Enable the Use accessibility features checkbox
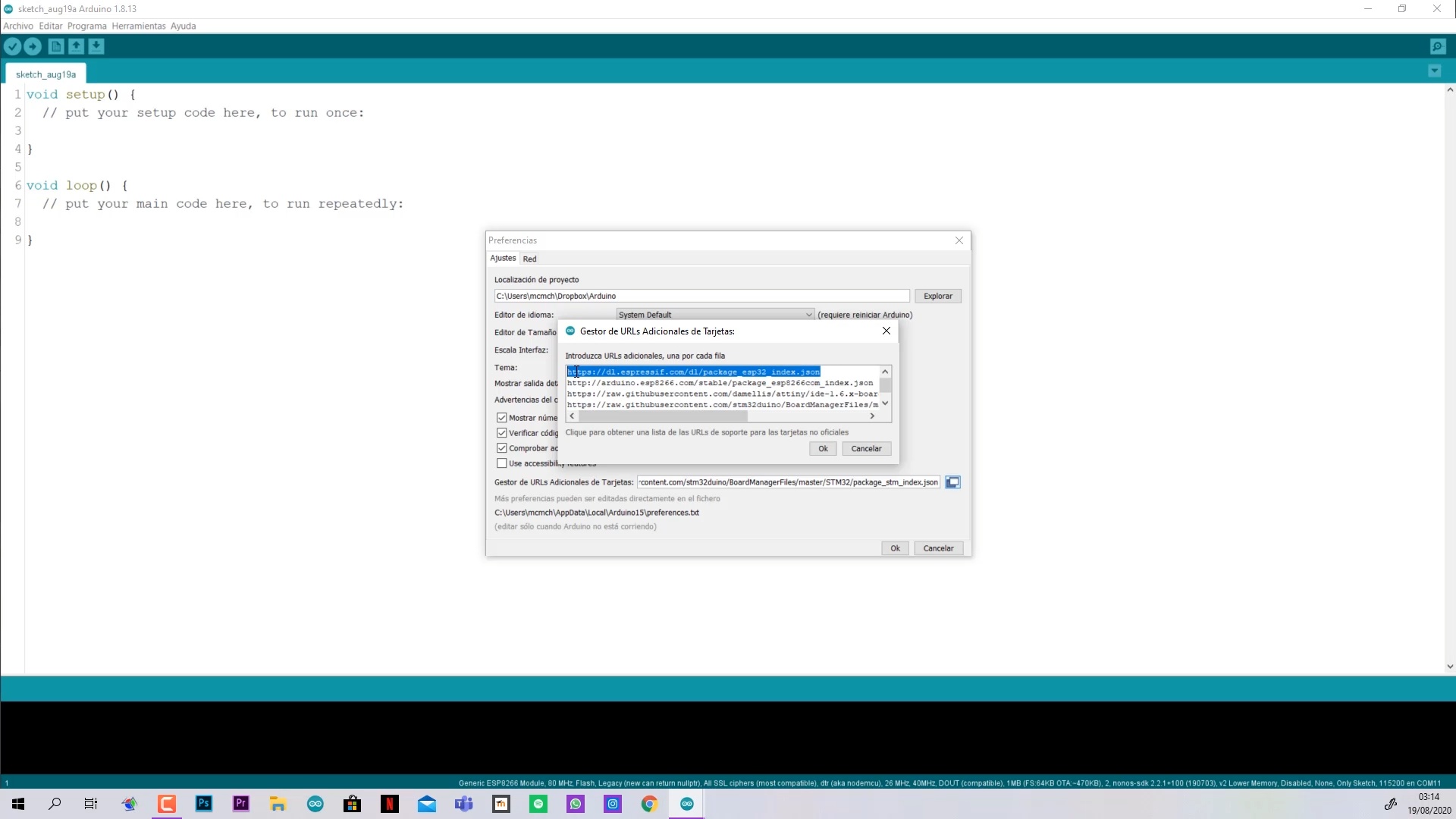The image size is (1456, 819). (501, 463)
